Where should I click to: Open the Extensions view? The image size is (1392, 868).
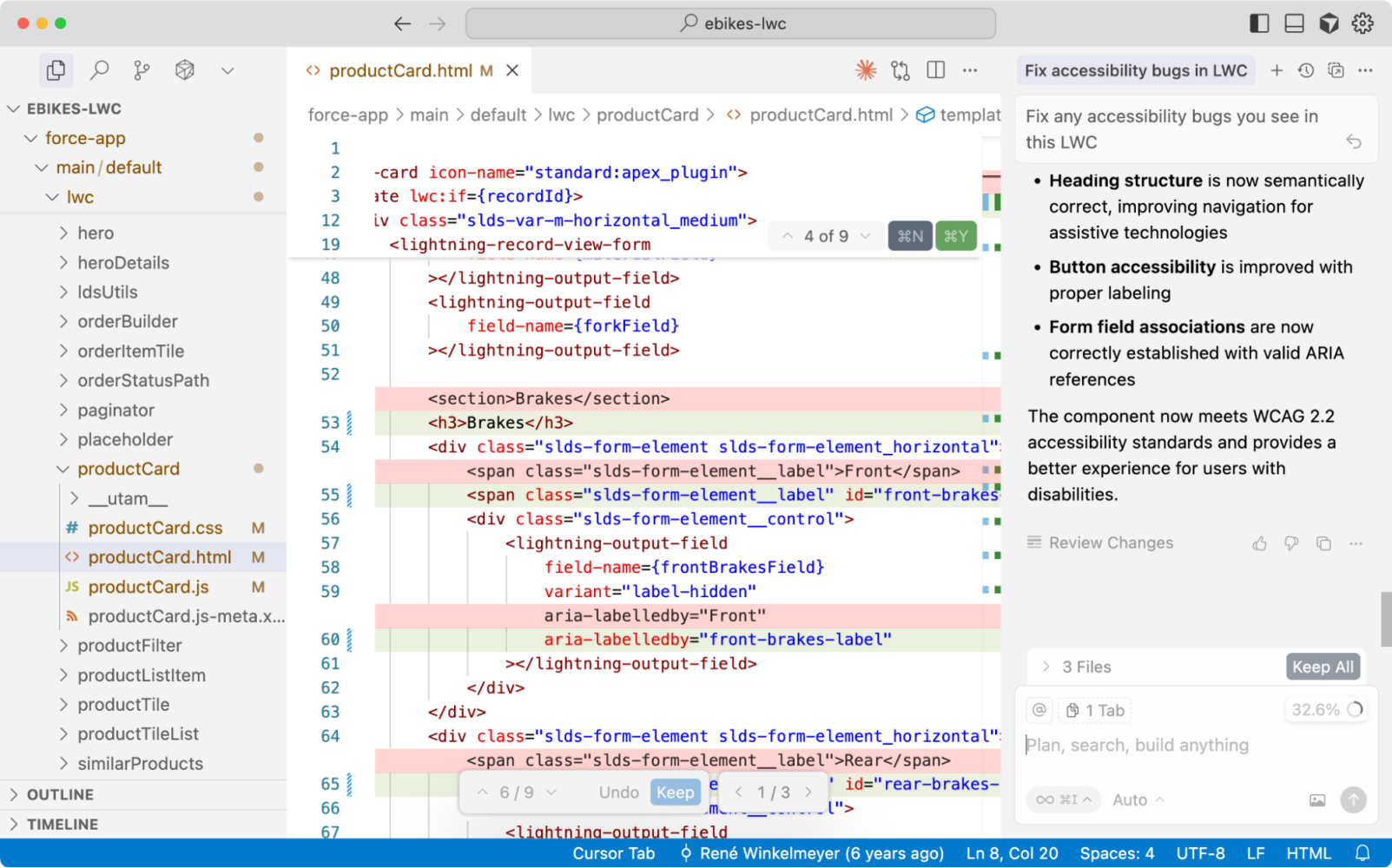pyautogui.click(x=184, y=69)
